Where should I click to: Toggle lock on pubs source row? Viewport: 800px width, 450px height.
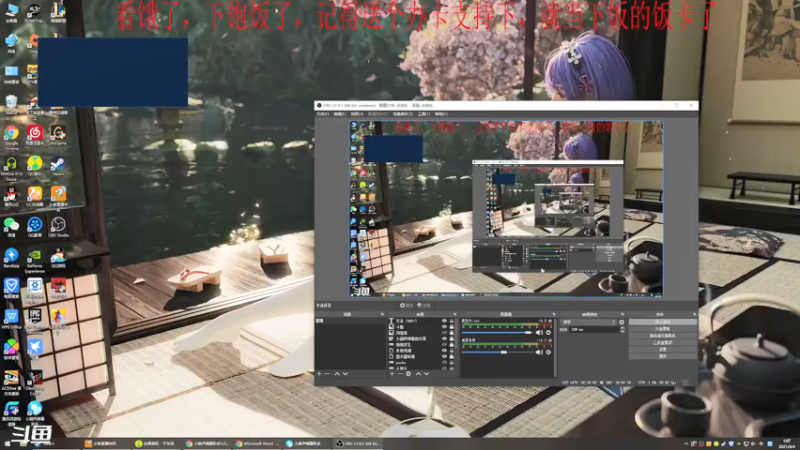coord(452,362)
